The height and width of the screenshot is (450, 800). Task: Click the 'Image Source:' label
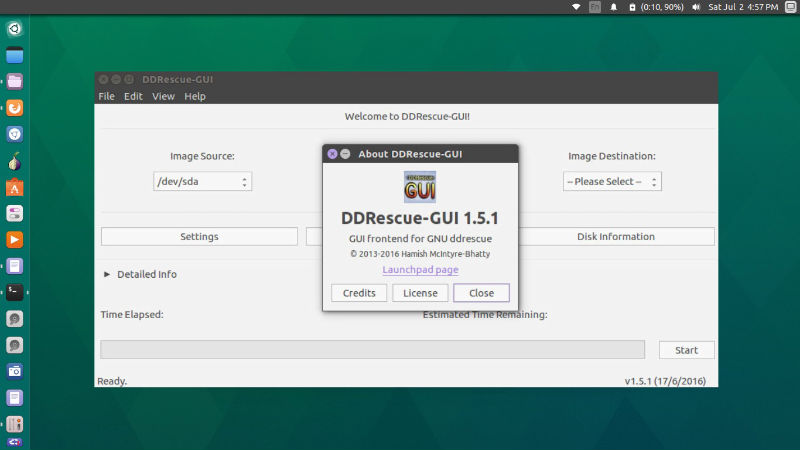[203, 156]
